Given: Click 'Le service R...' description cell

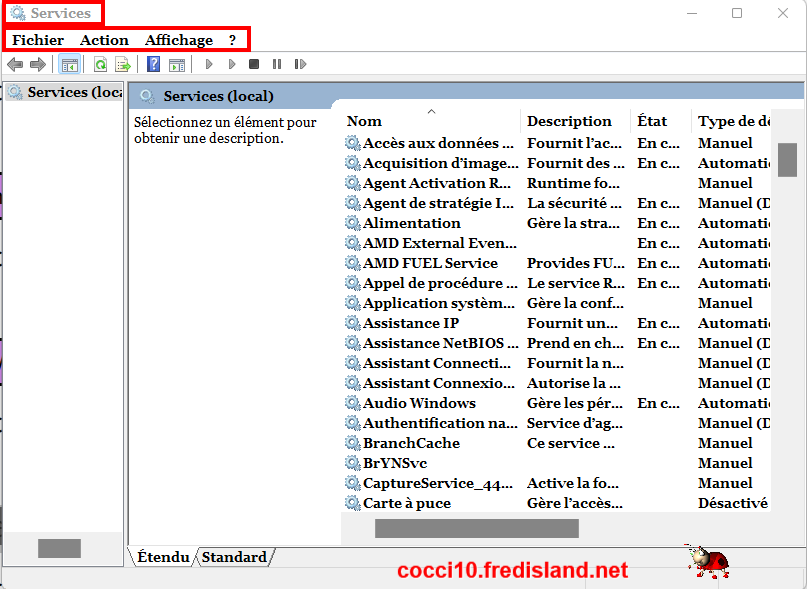Looking at the screenshot, I should tap(575, 283).
